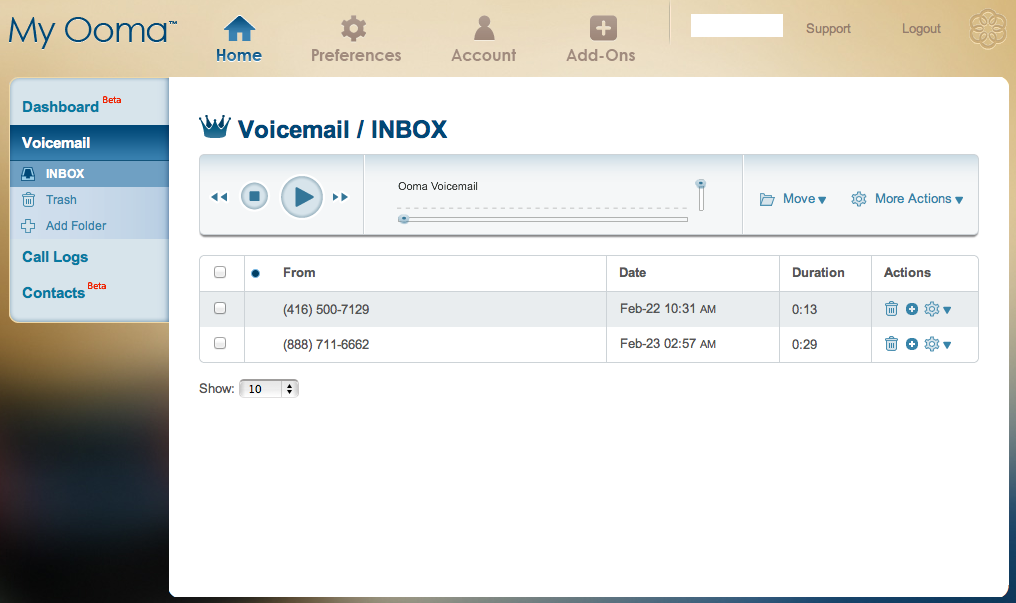
Task: Open Contacts Beta in sidebar
Action: [x=64, y=291]
